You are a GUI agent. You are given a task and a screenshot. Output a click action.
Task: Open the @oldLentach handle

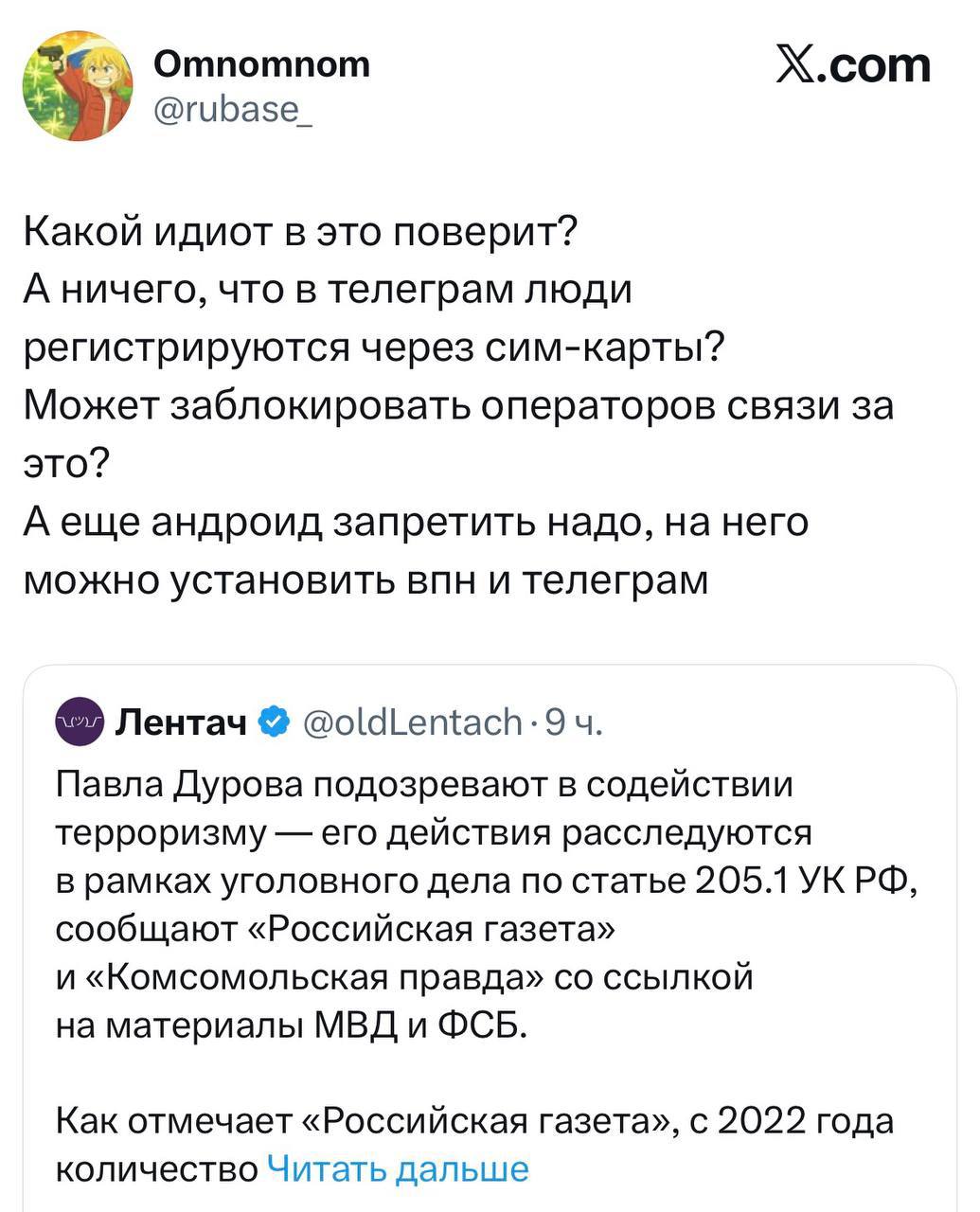(x=412, y=722)
